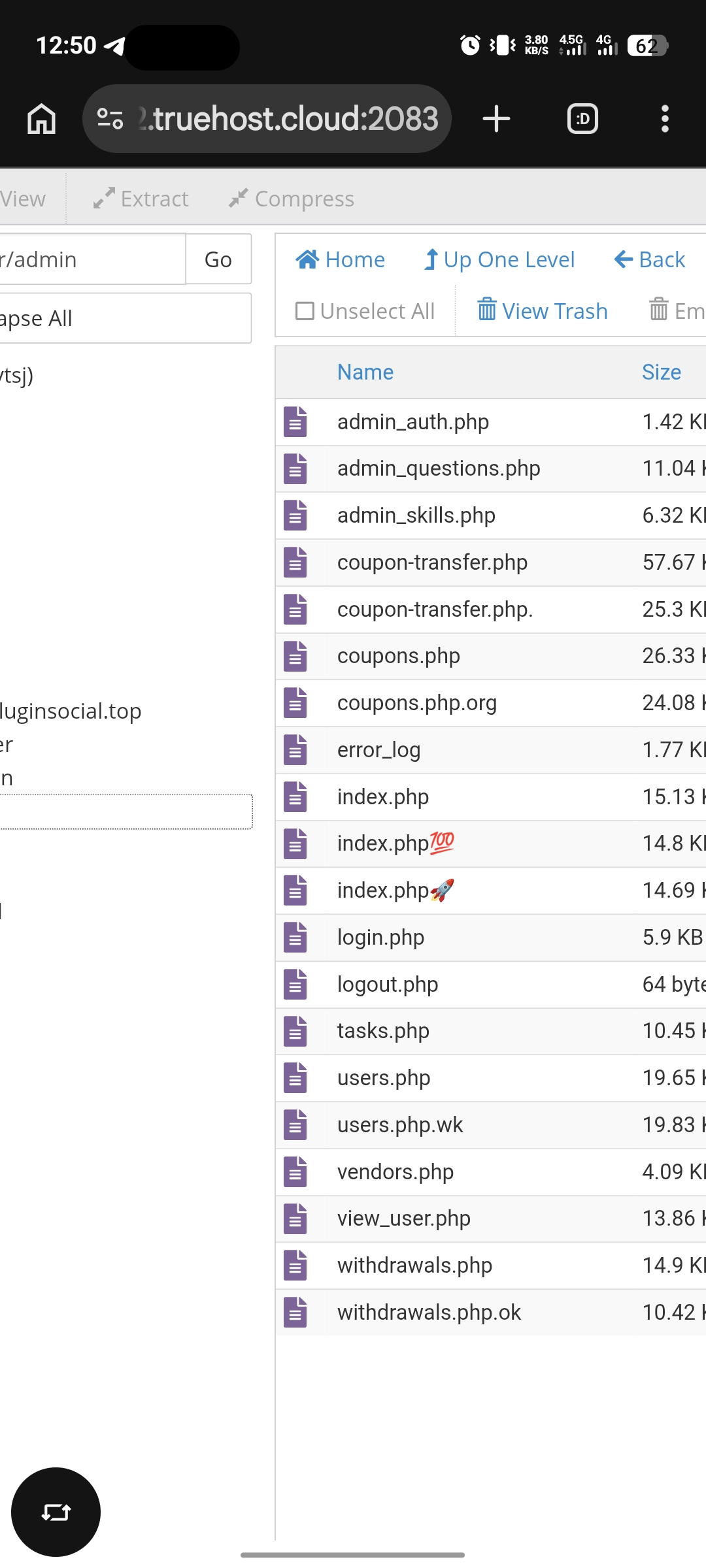Click the Collapse All button
The width and height of the screenshot is (706, 1568).
(x=124, y=318)
